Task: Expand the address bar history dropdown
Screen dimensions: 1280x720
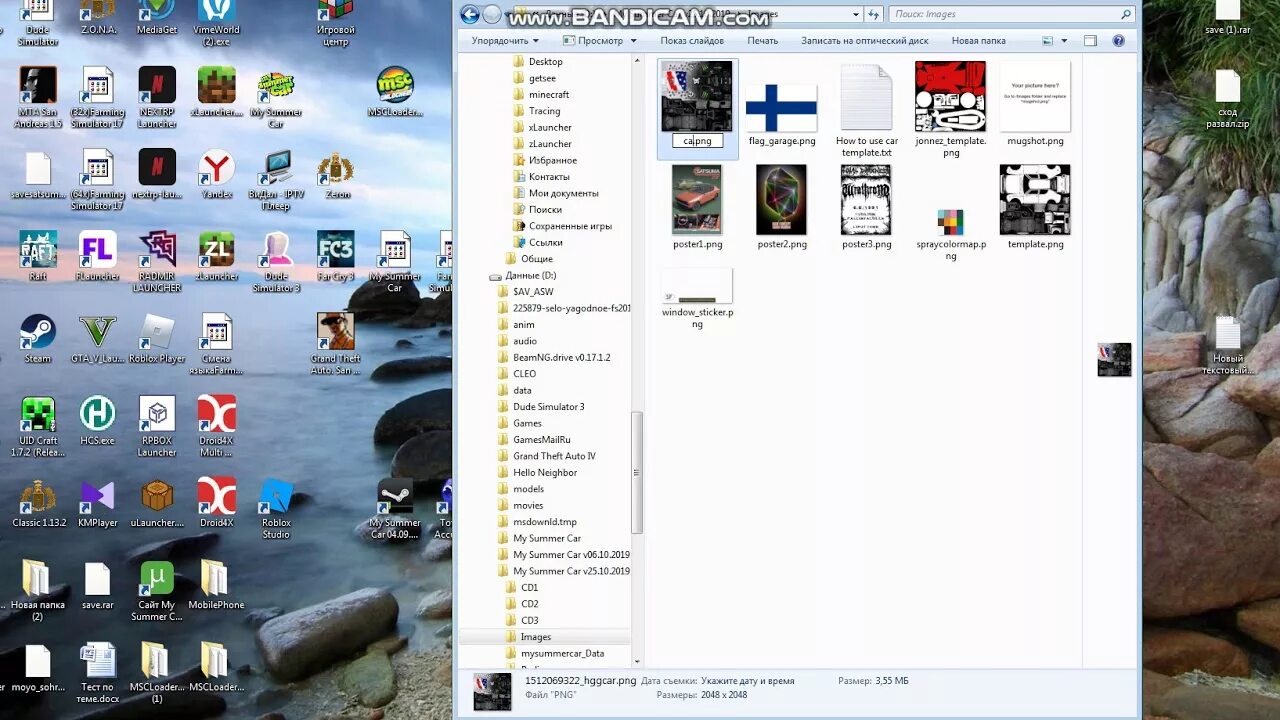Action: [x=856, y=14]
